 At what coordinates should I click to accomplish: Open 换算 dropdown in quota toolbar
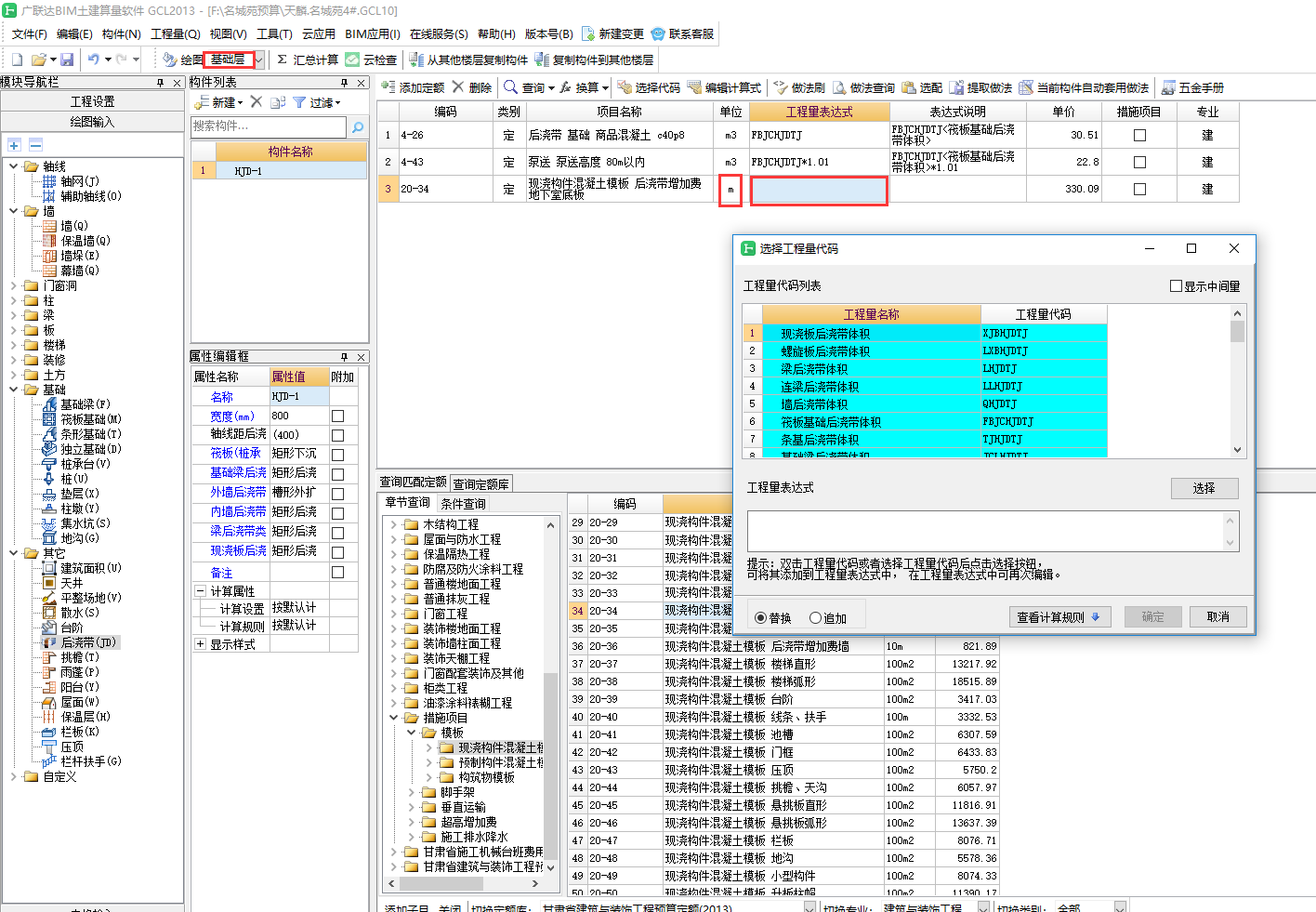coord(605,88)
